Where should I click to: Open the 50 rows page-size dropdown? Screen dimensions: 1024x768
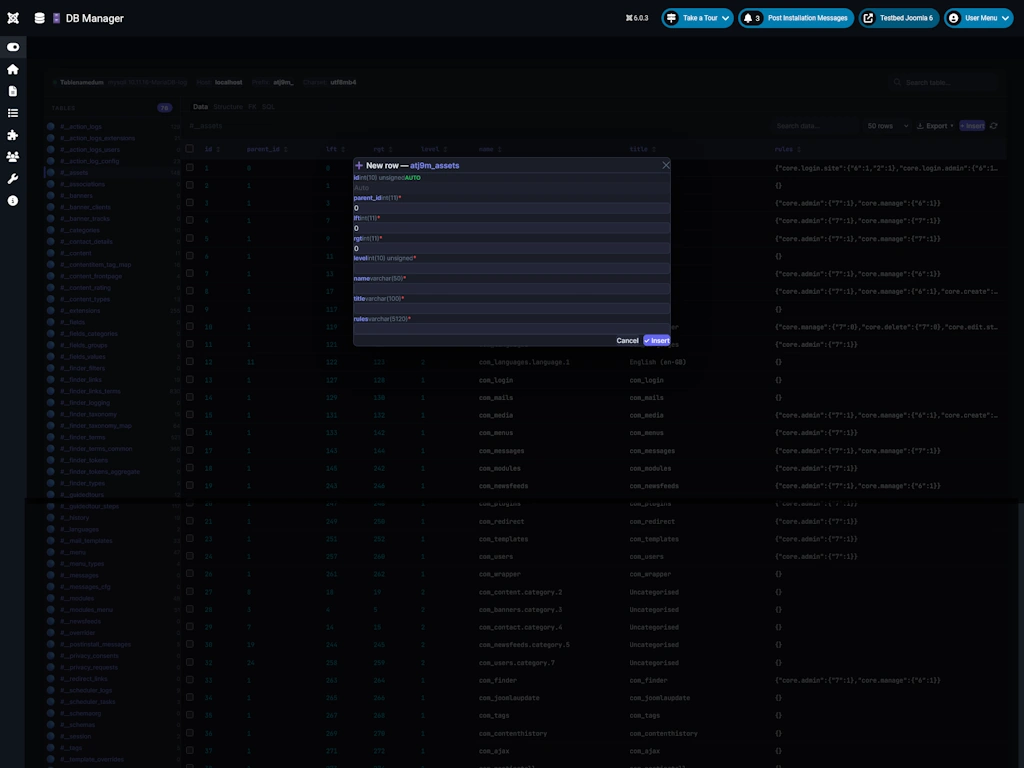click(x=887, y=126)
